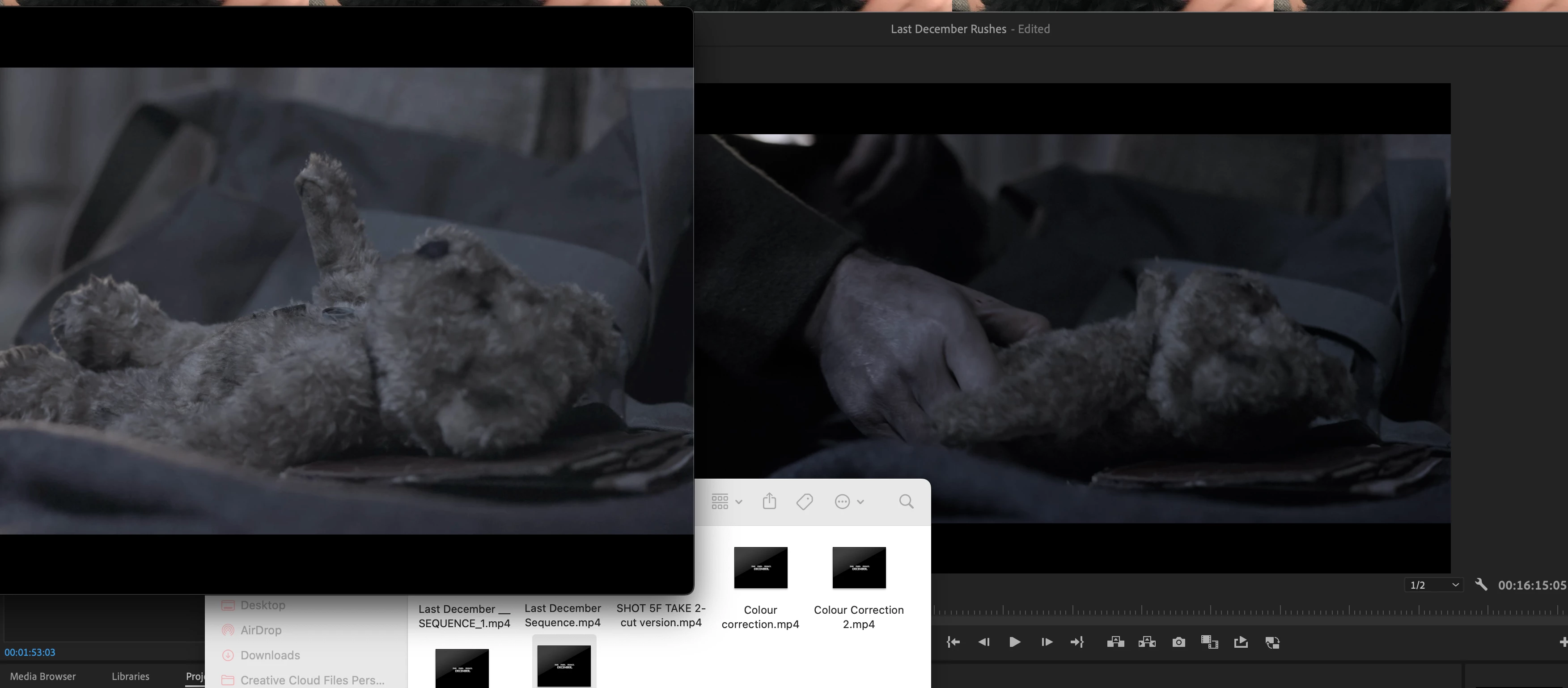The image size is (1568, 688).
Task: Step forward one frame
Action: coord(1047,642)
